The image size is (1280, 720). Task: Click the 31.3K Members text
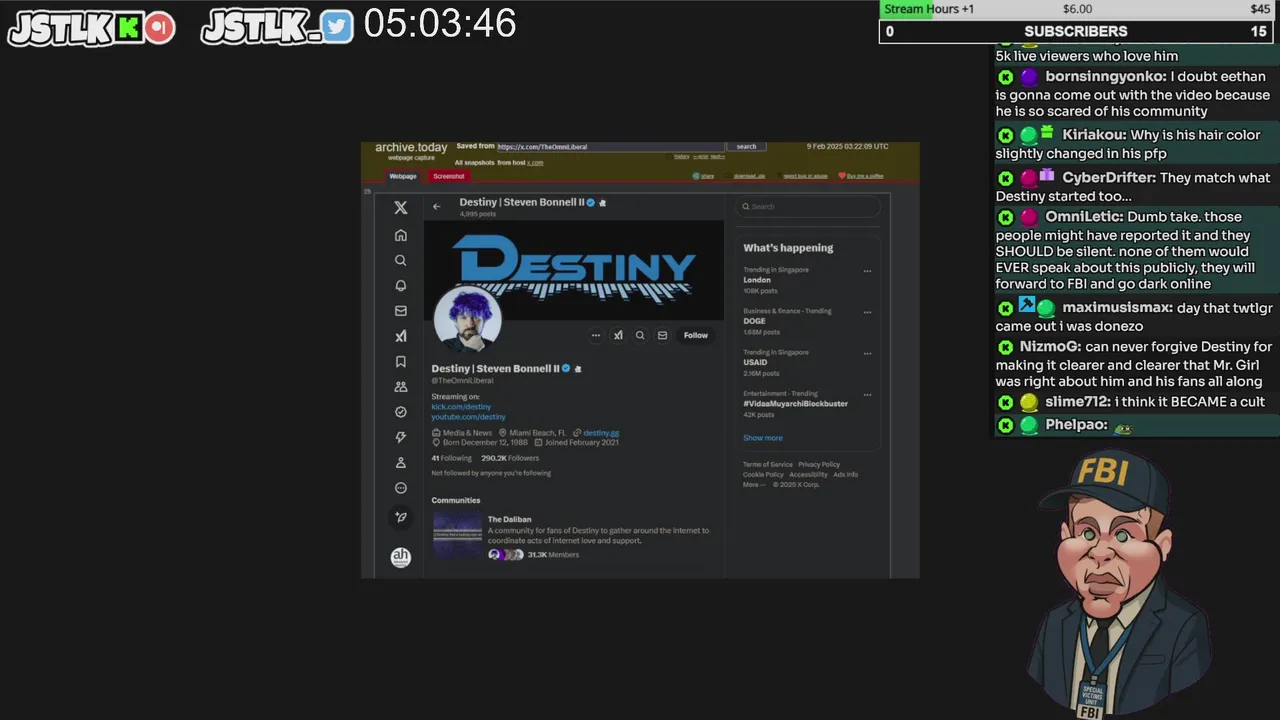point(553,554)
